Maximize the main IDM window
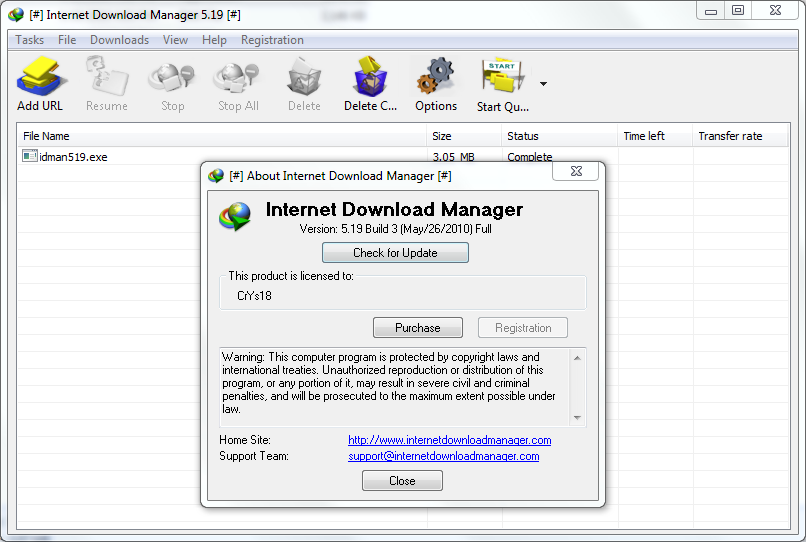Screen dimensions: 806x542 click(x=738, y=11)
